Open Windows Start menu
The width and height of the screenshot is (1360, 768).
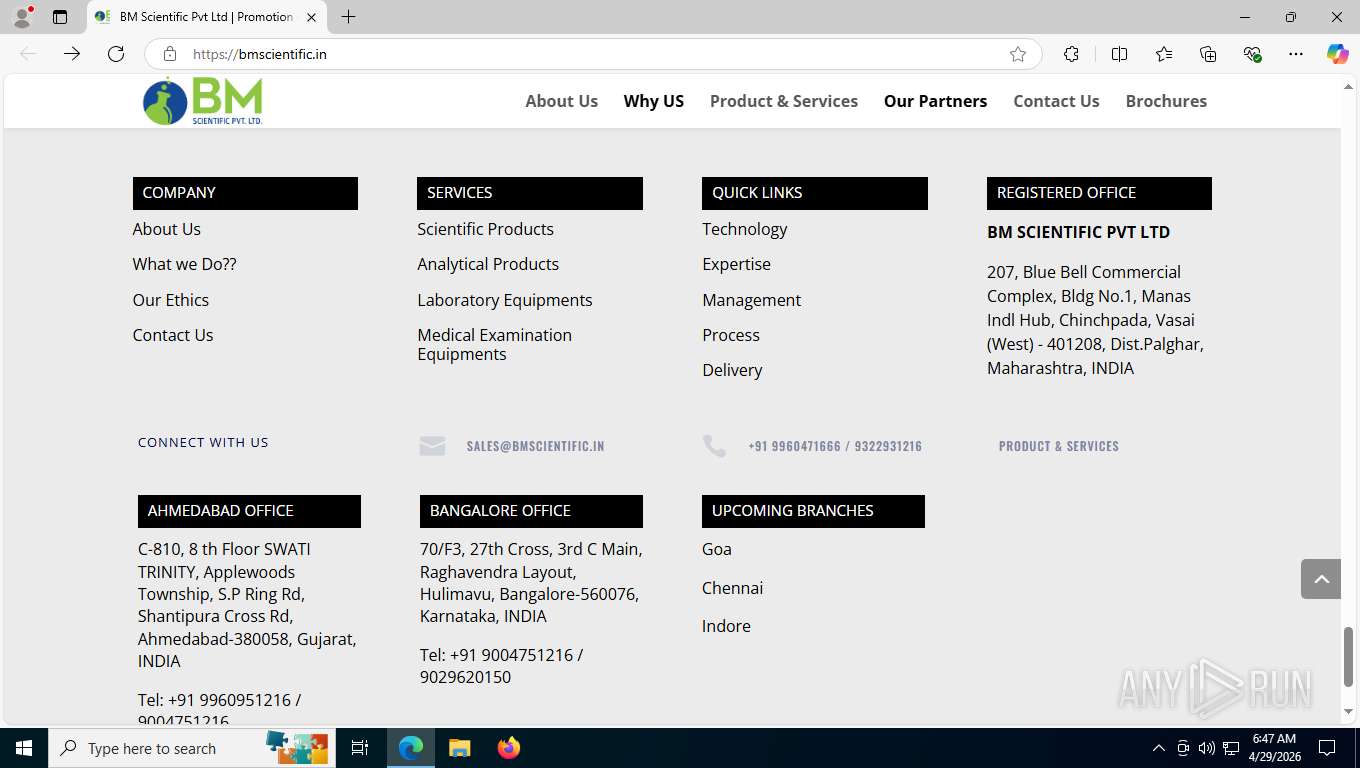point(24,748)
